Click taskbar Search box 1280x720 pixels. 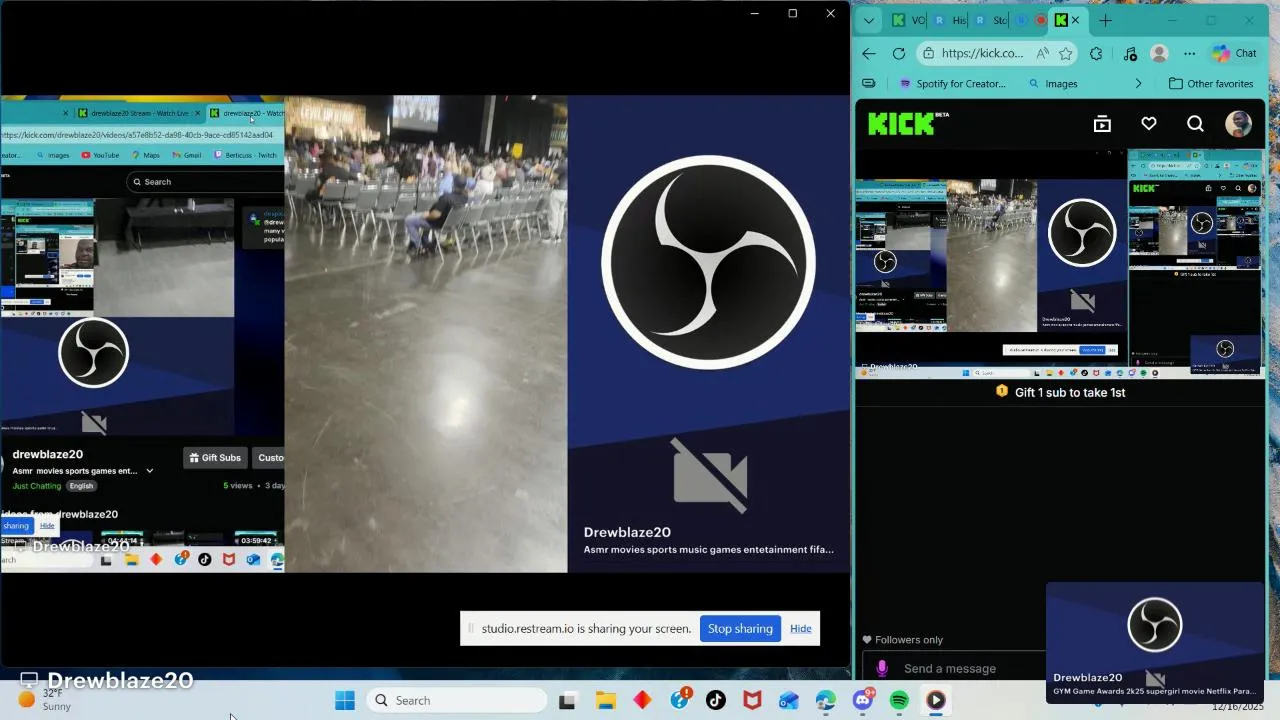click(x=456, y=700)
